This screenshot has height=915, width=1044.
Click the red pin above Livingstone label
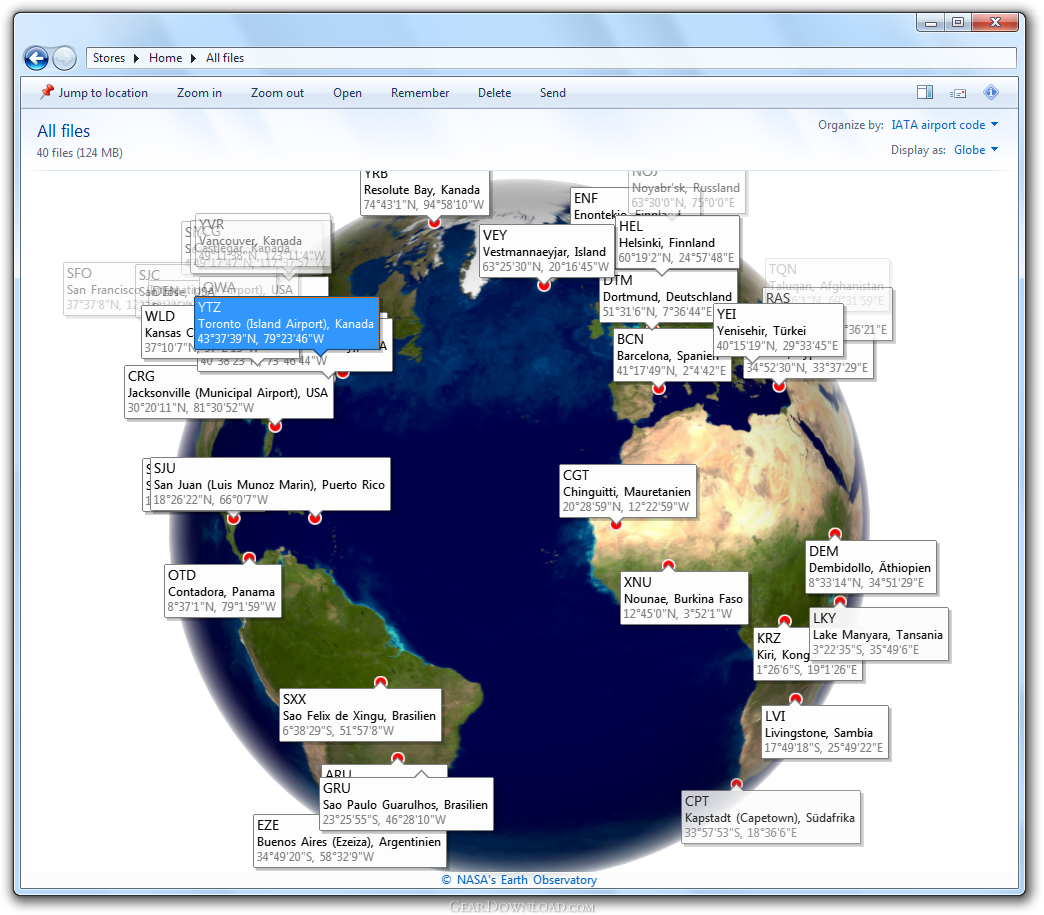click(796, 699)
